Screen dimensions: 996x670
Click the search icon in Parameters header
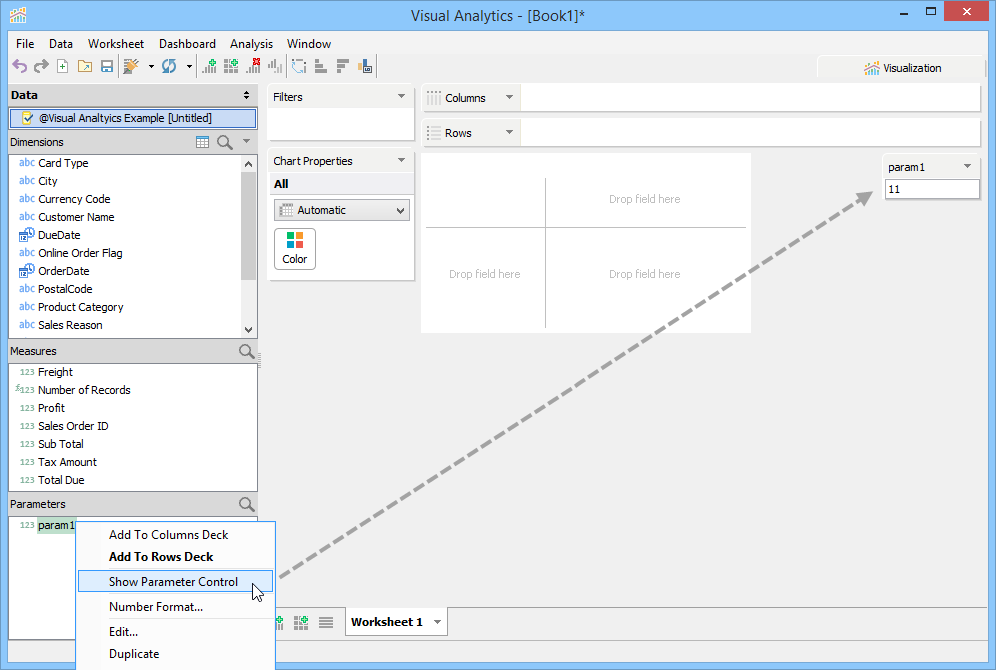246,504
